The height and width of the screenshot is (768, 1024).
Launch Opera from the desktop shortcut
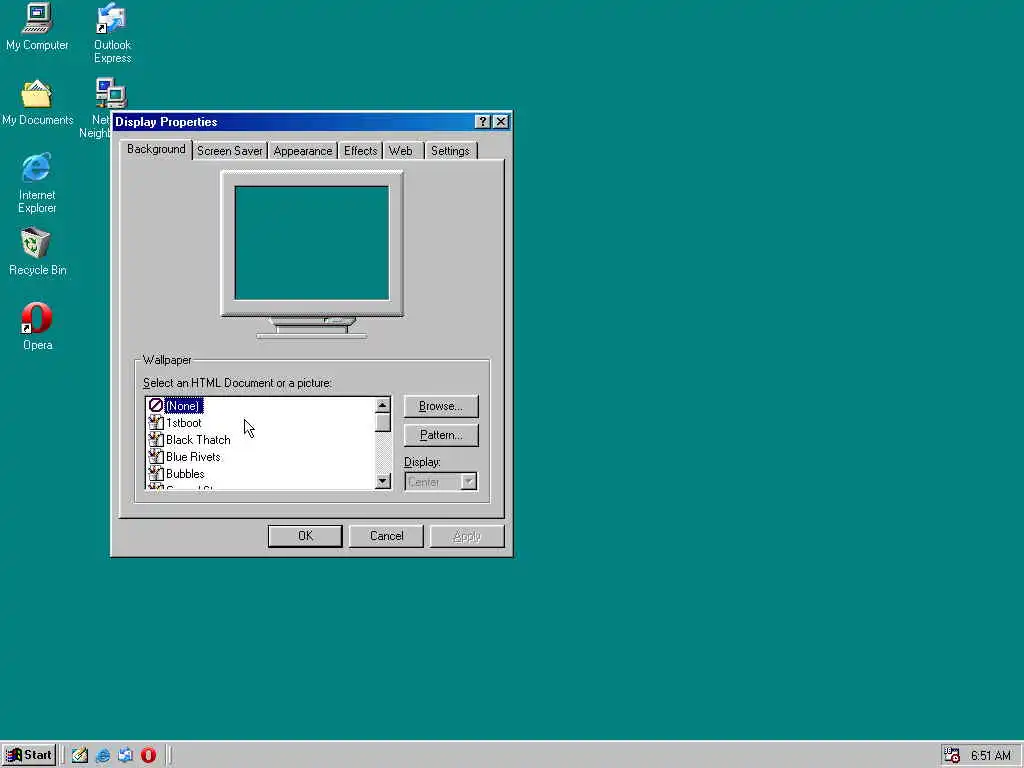point(37,327)
